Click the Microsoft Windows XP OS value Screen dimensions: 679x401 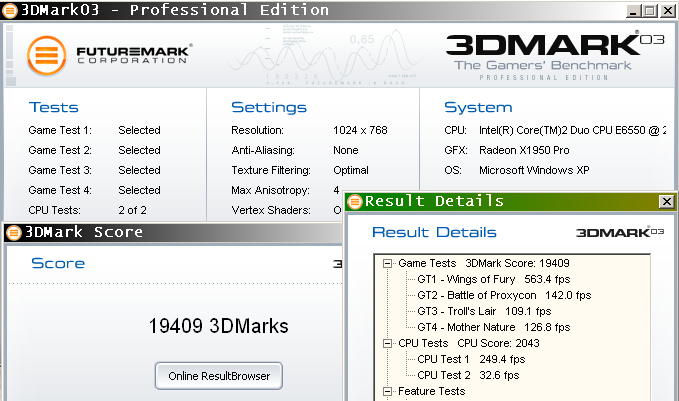pyautogui.click(x=534, y=170)
